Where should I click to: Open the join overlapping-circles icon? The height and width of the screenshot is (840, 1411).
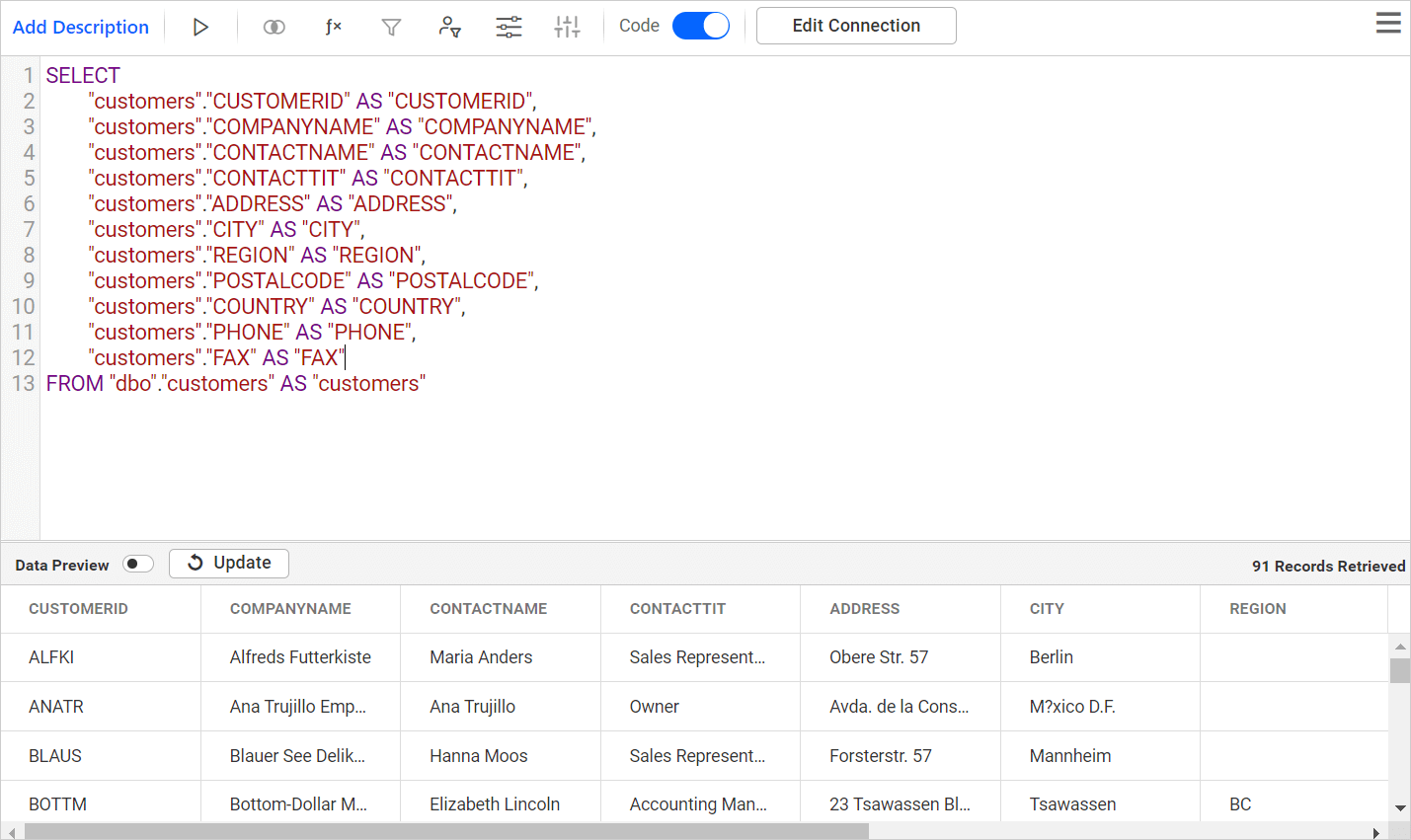pos(274,27)
